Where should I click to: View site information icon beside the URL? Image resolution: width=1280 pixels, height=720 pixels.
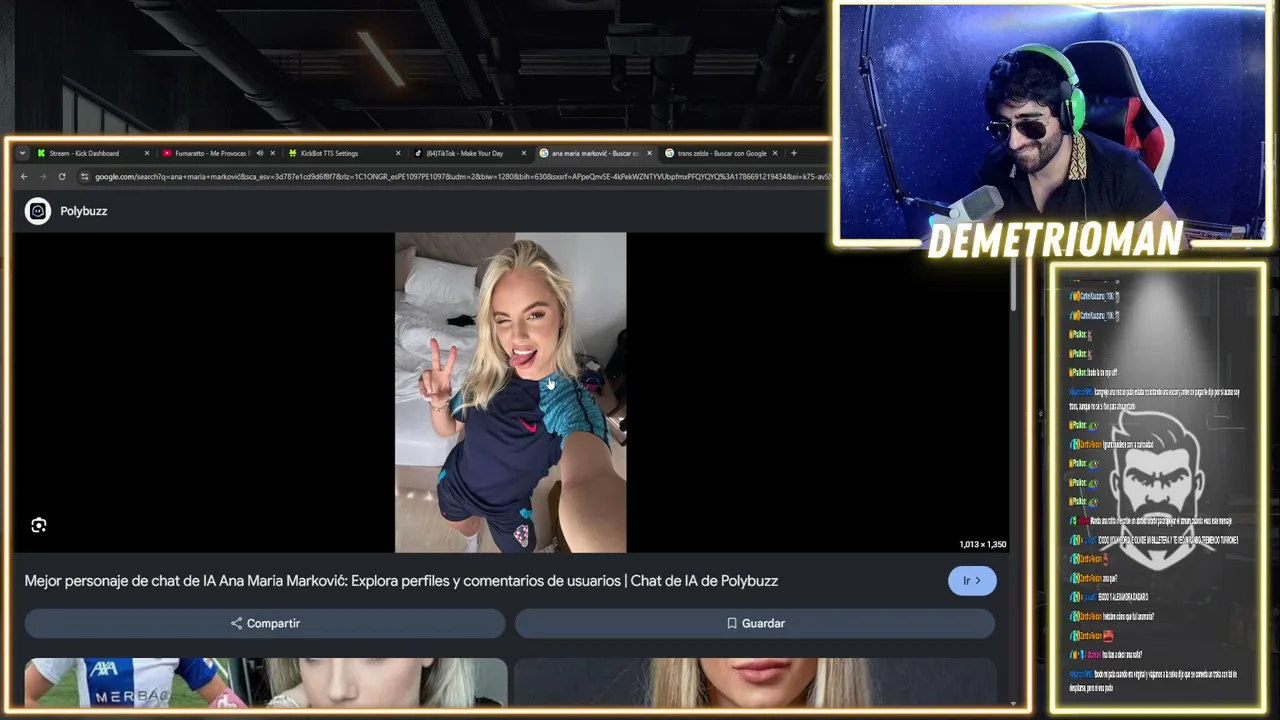pos(85,177)
